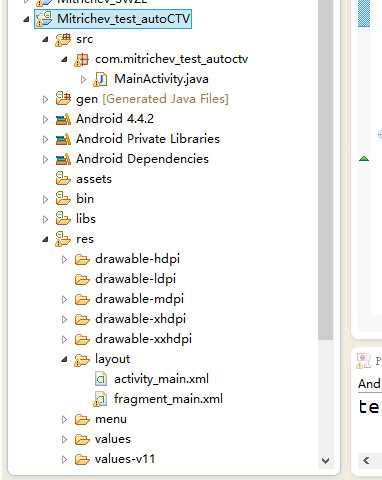Open fragment_main.xml in the layout folder
382x480 pixels.
(168, 399)
